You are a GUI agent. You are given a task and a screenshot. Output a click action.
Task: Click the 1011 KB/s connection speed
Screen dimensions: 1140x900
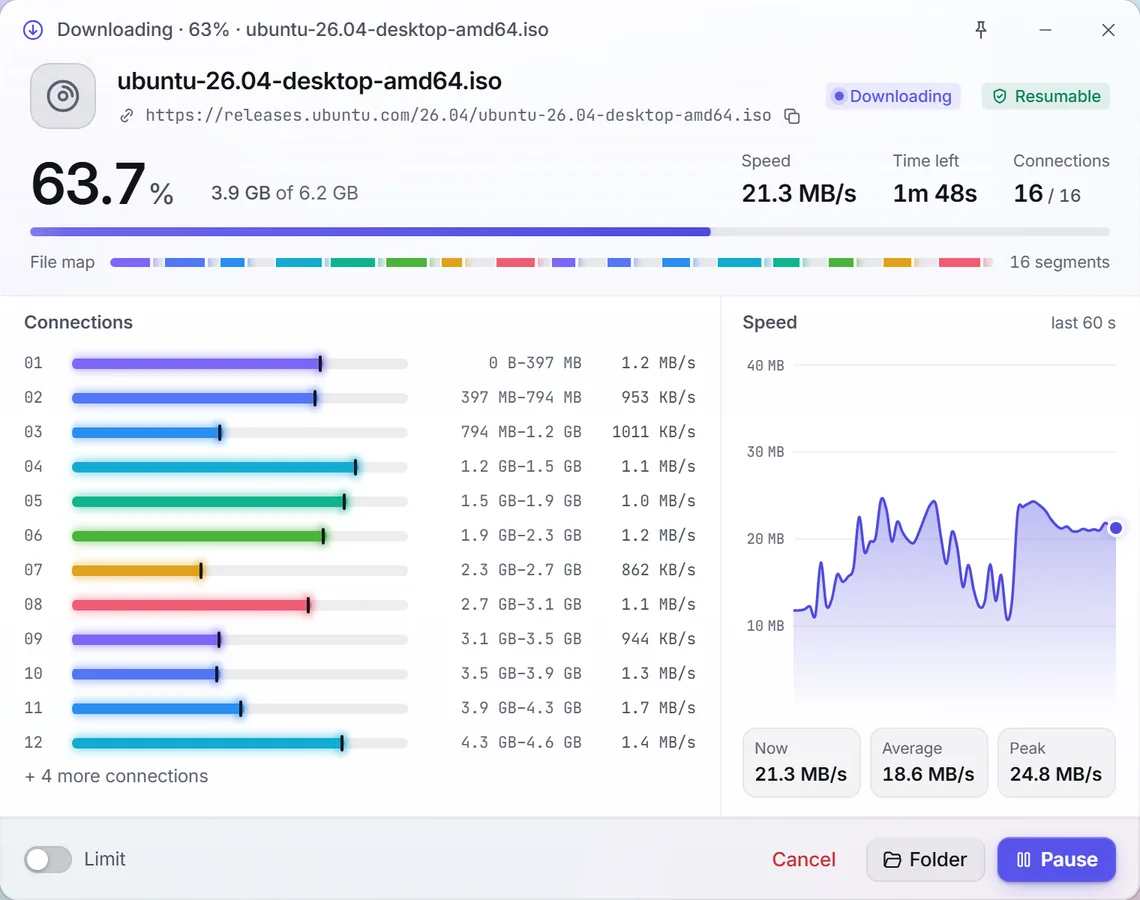coord(654,432)
